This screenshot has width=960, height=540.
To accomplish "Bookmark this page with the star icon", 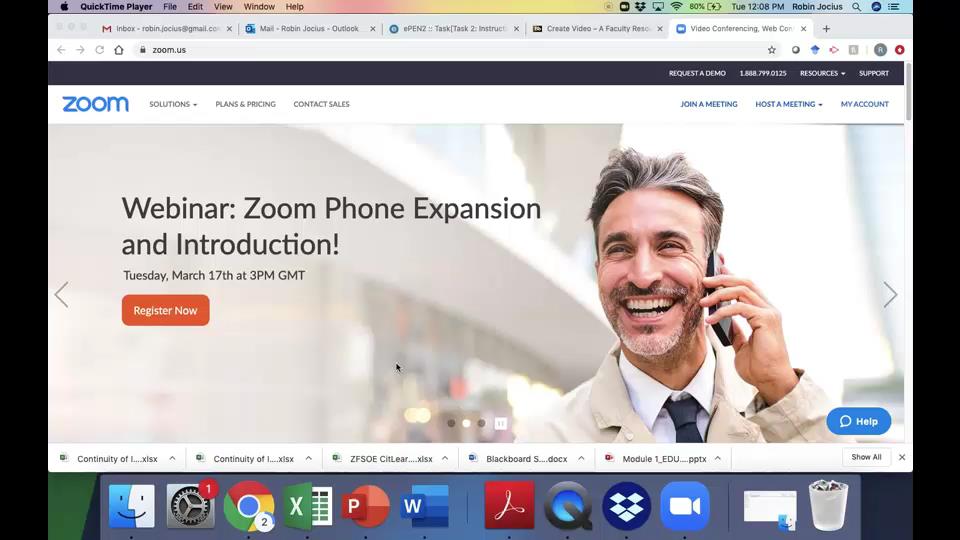I will pyautogui.click(x=771, y=50).
